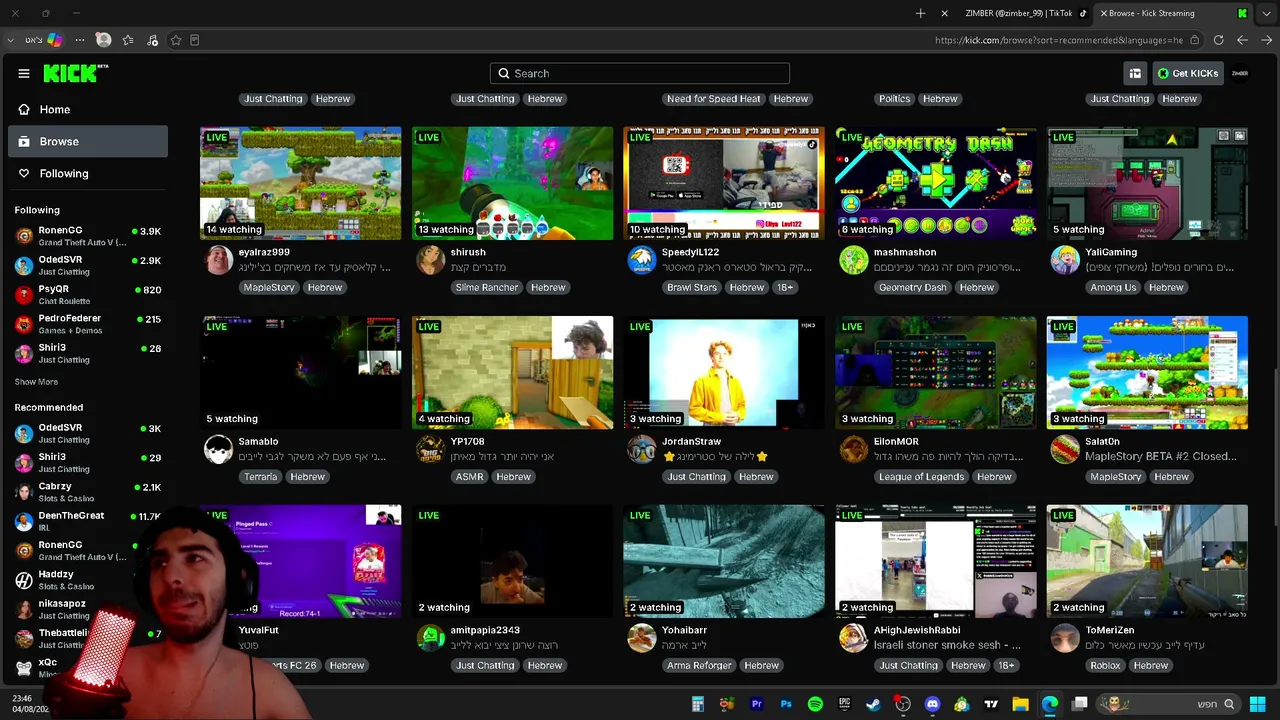Open the Kick hamburger sidebar menu
The height and width of the screenshot is (720, 1280).
tap(24, 73)
